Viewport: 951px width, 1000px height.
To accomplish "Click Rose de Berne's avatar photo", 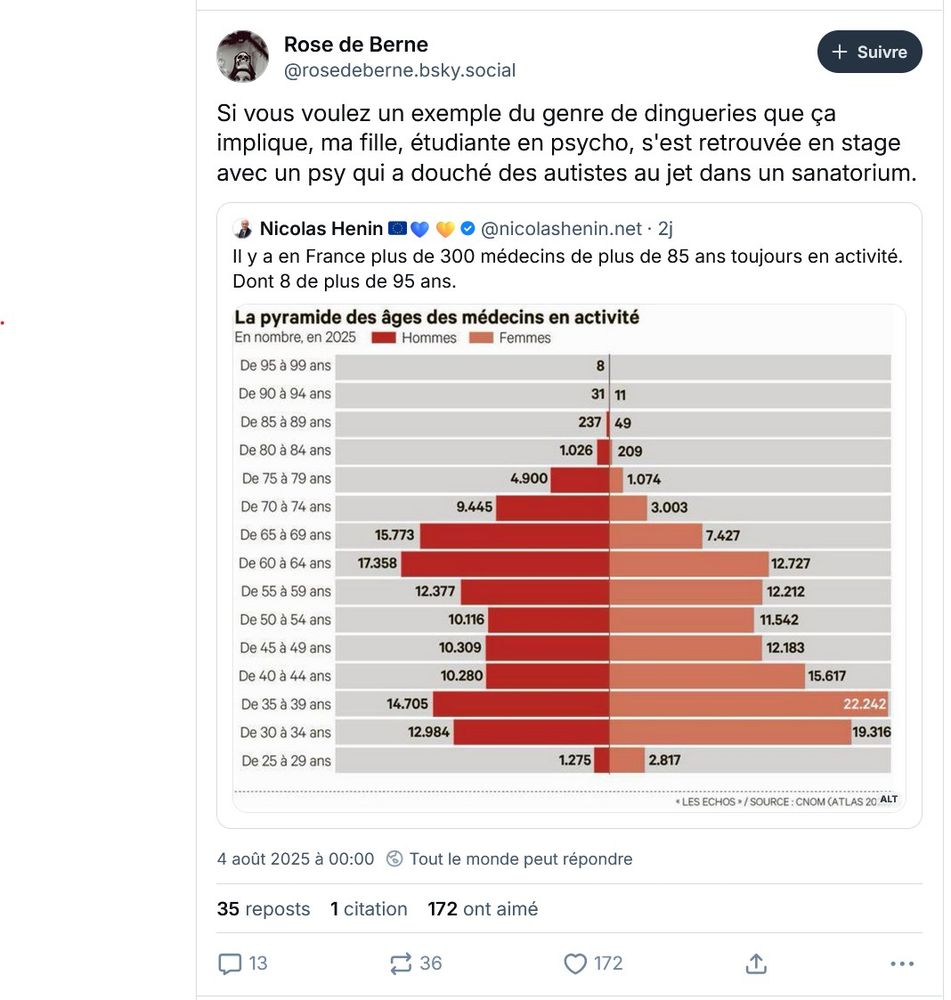I will (x=242, y=55).
